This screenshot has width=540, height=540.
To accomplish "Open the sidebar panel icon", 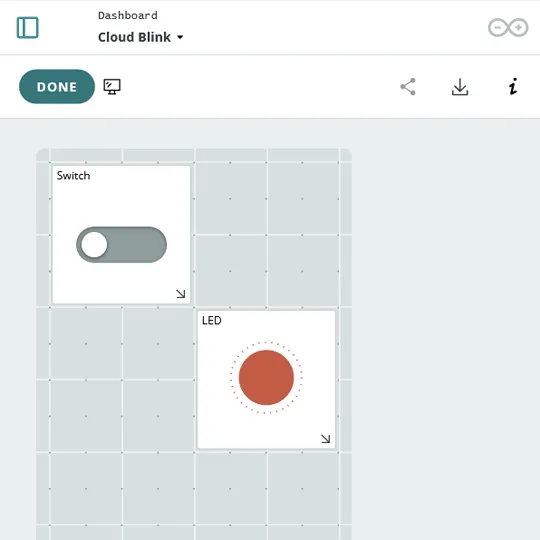I will tap(28, 28).
